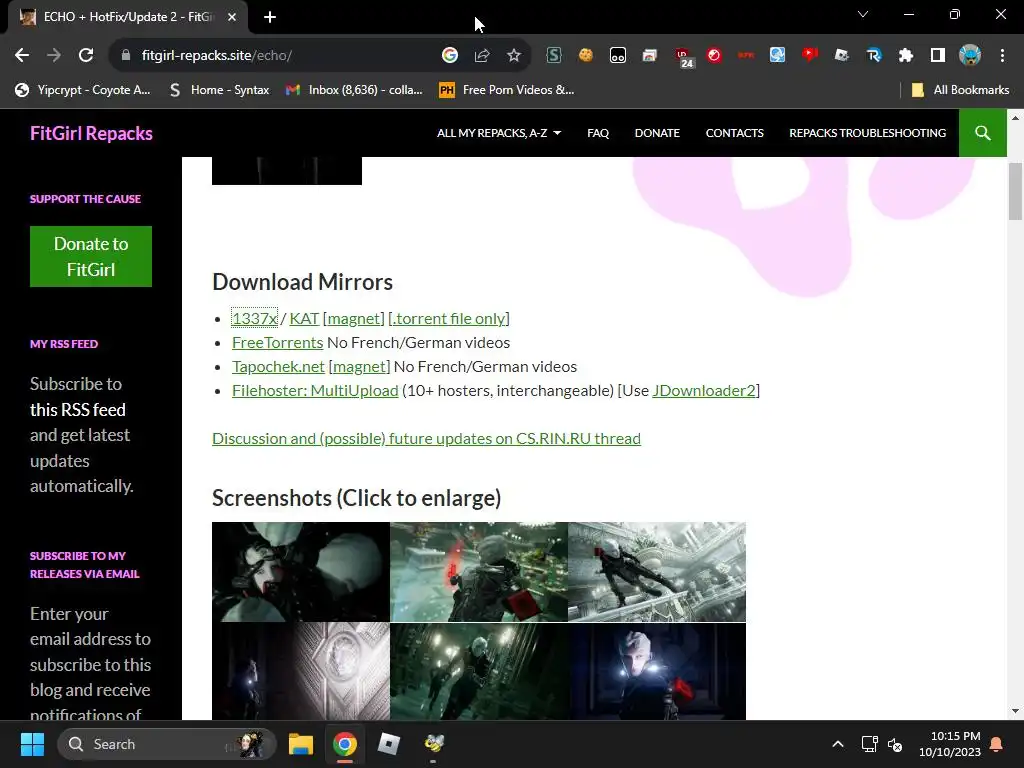Open a new browser tab
Image resolution: width=1024 pixels, height=768 pixels.
pos(270,17)
